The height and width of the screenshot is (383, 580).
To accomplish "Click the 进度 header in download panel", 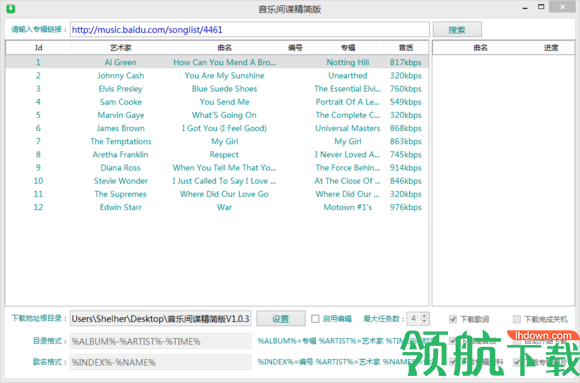I will (x=551, y=48).
